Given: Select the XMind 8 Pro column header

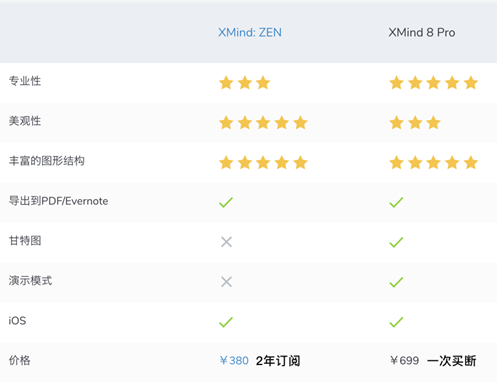Looking at the screenshot, I should [x=422, y=33].
